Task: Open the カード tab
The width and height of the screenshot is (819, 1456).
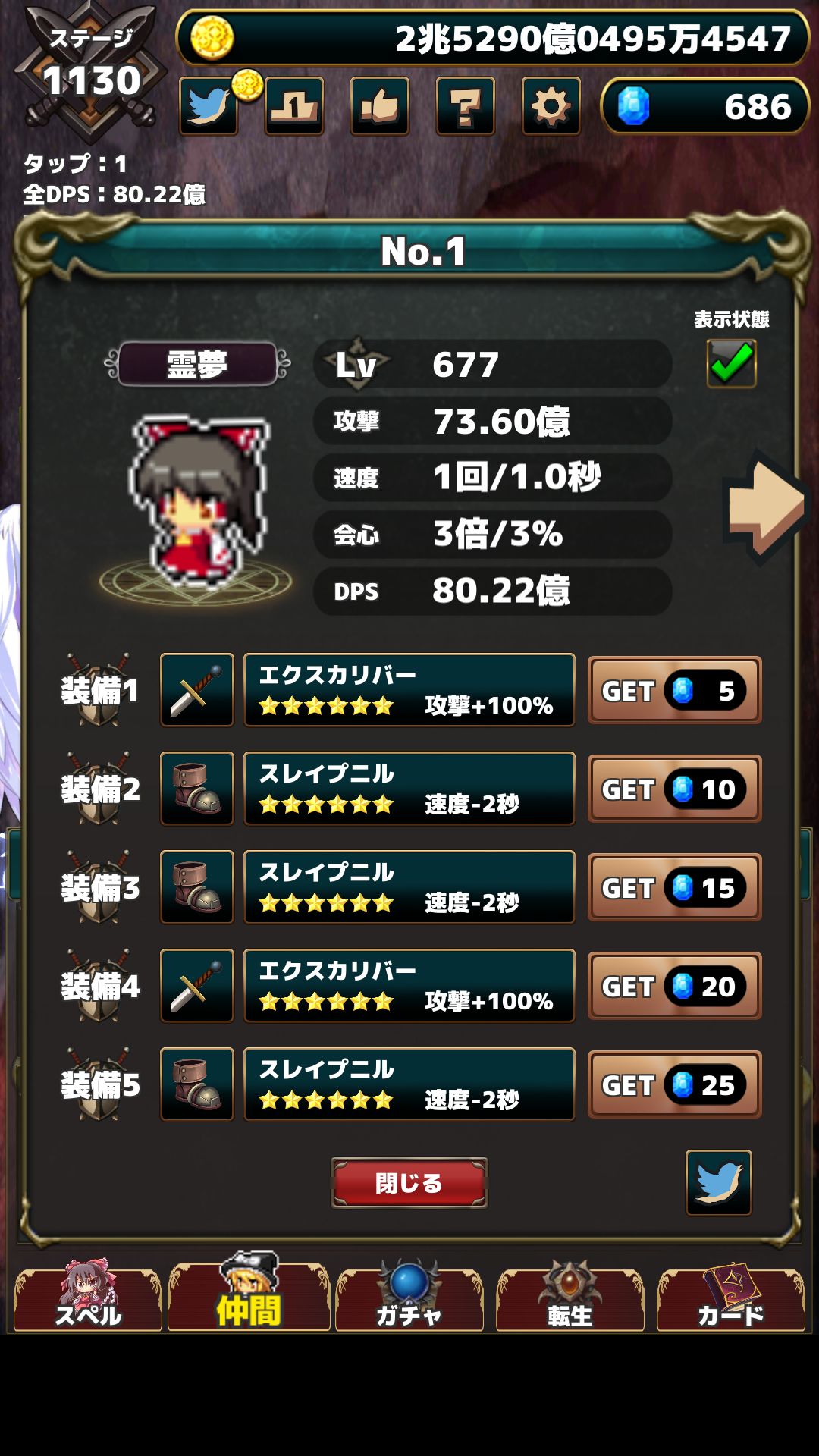Action: pos(731,1298)
